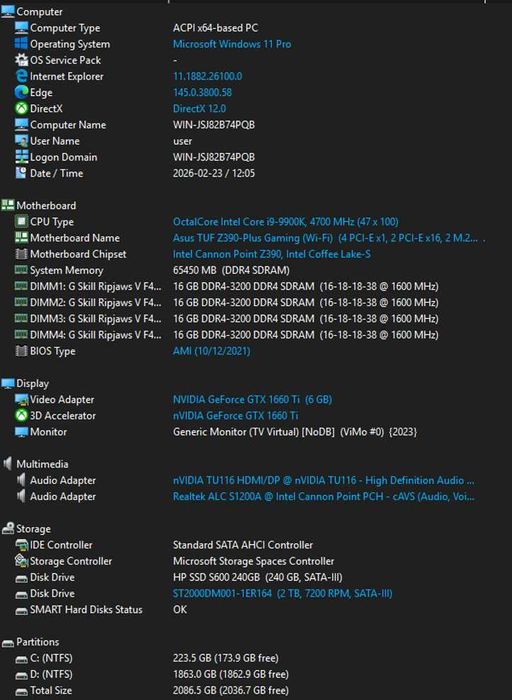Open the 3D Accelerator nVIDIA GeForce GTX 1660 Ti link
512x700 pixels.
pos(235,415)
